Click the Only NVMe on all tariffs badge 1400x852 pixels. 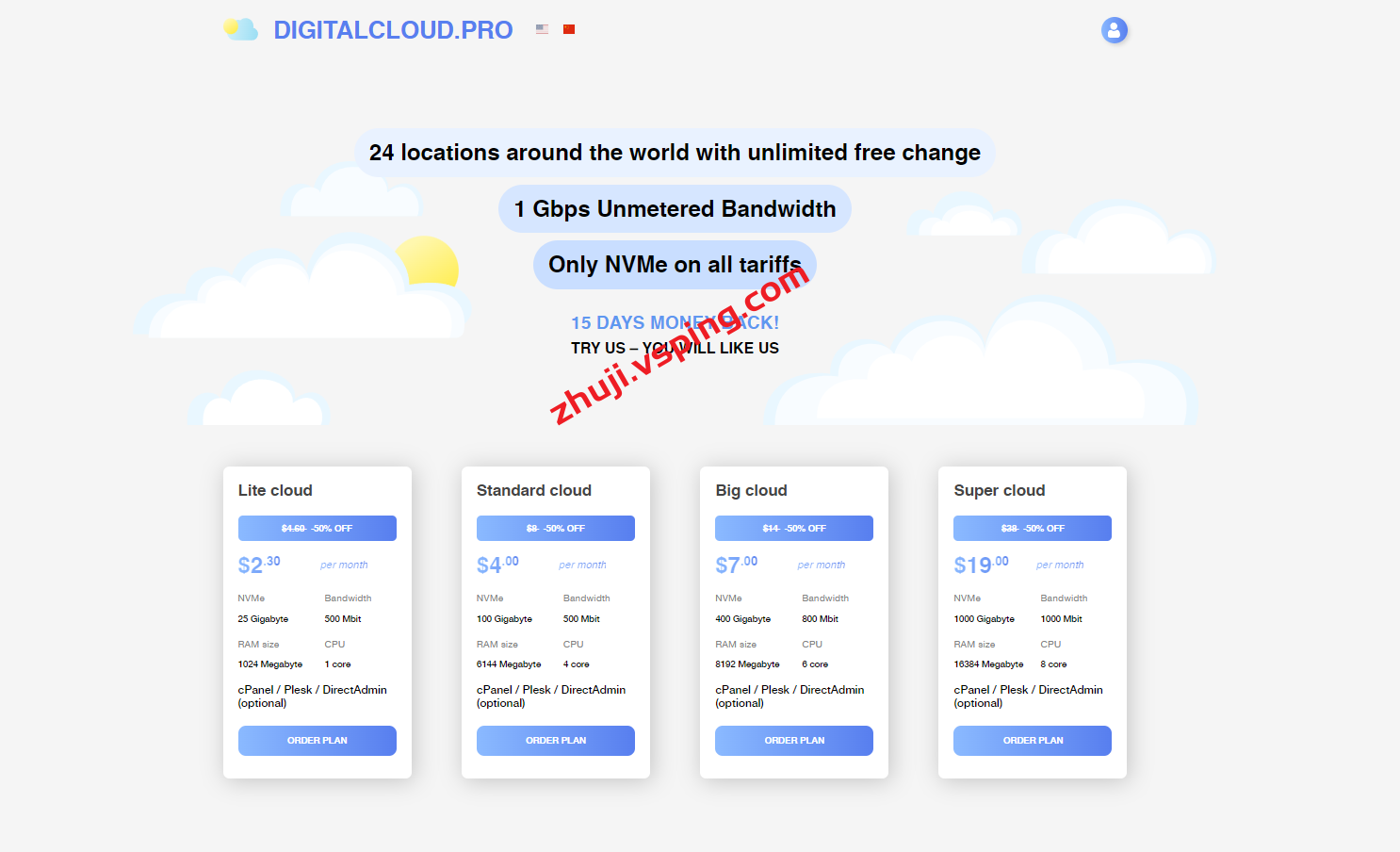[675, 265]
